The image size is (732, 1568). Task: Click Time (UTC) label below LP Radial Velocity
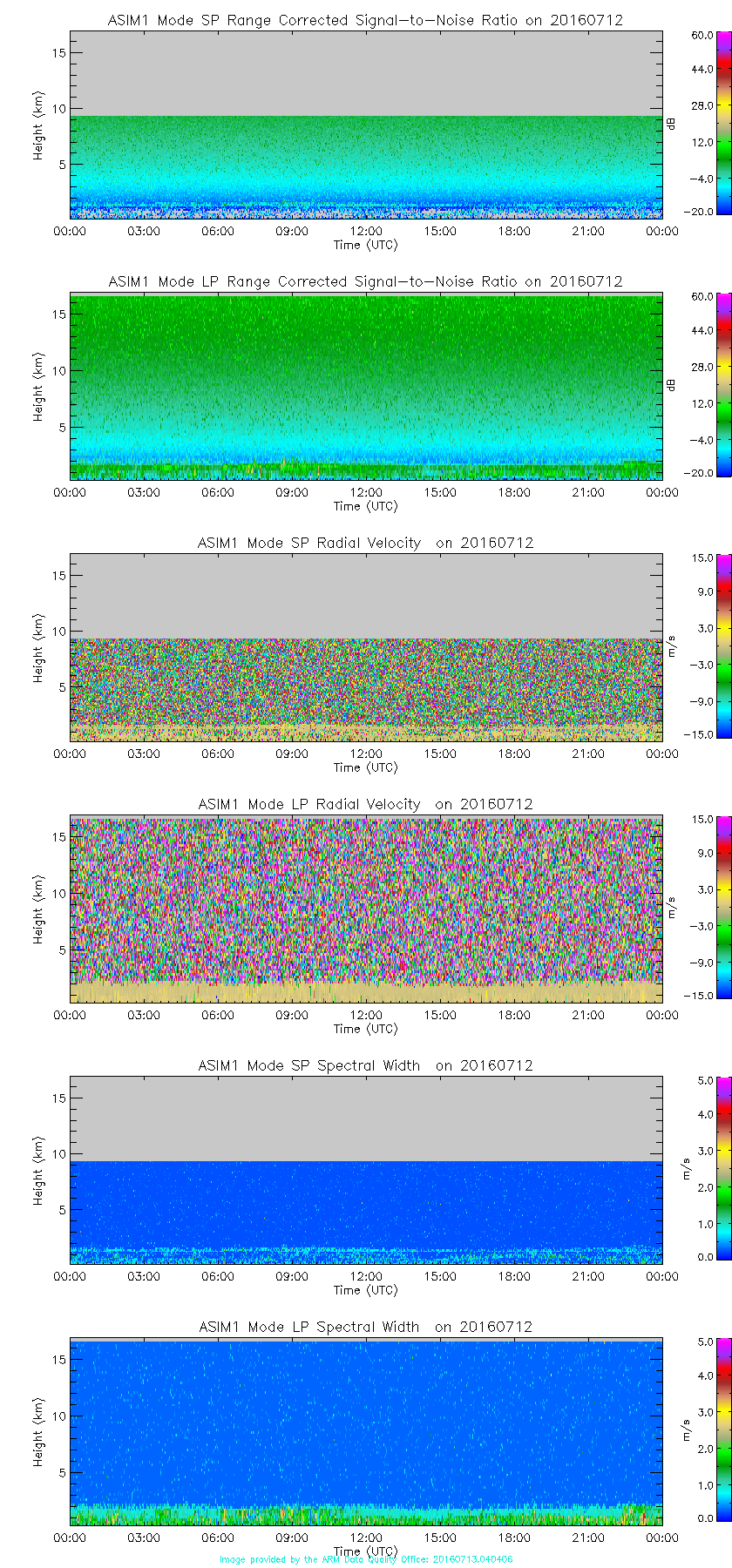365,1029
